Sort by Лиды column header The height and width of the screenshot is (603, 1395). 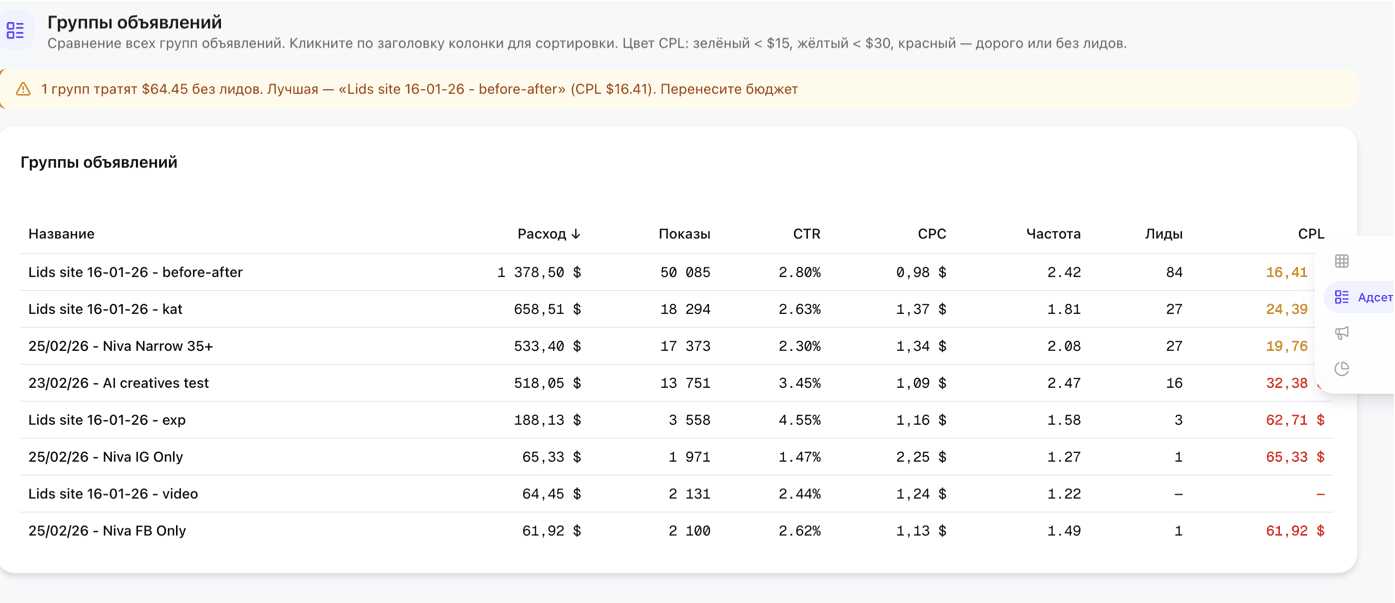click(1163, 234)
